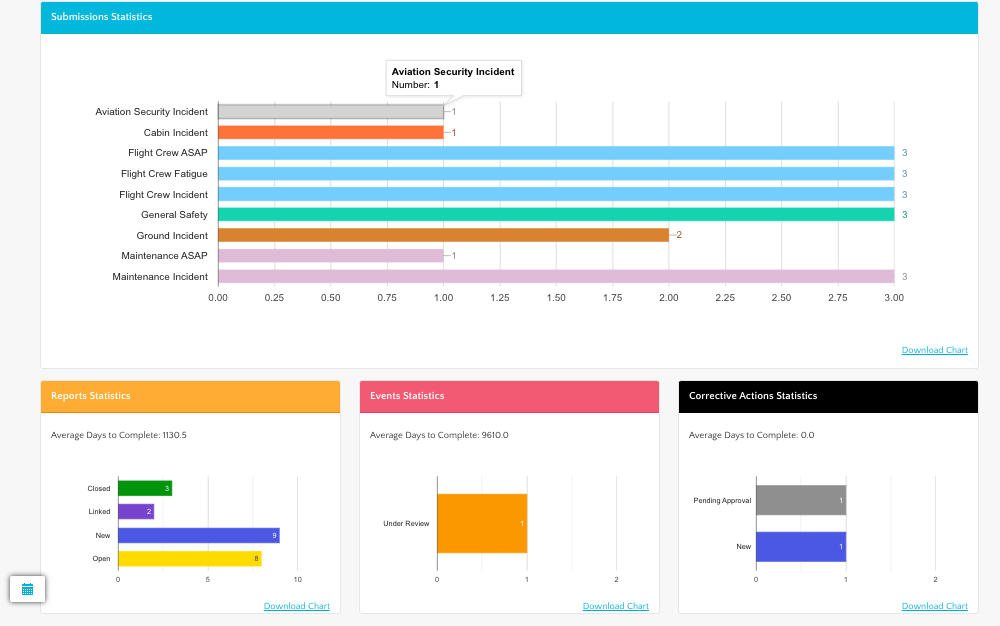Click the Pending Approval axis label
The image size is (1000, 626).
tap(723, 500)
